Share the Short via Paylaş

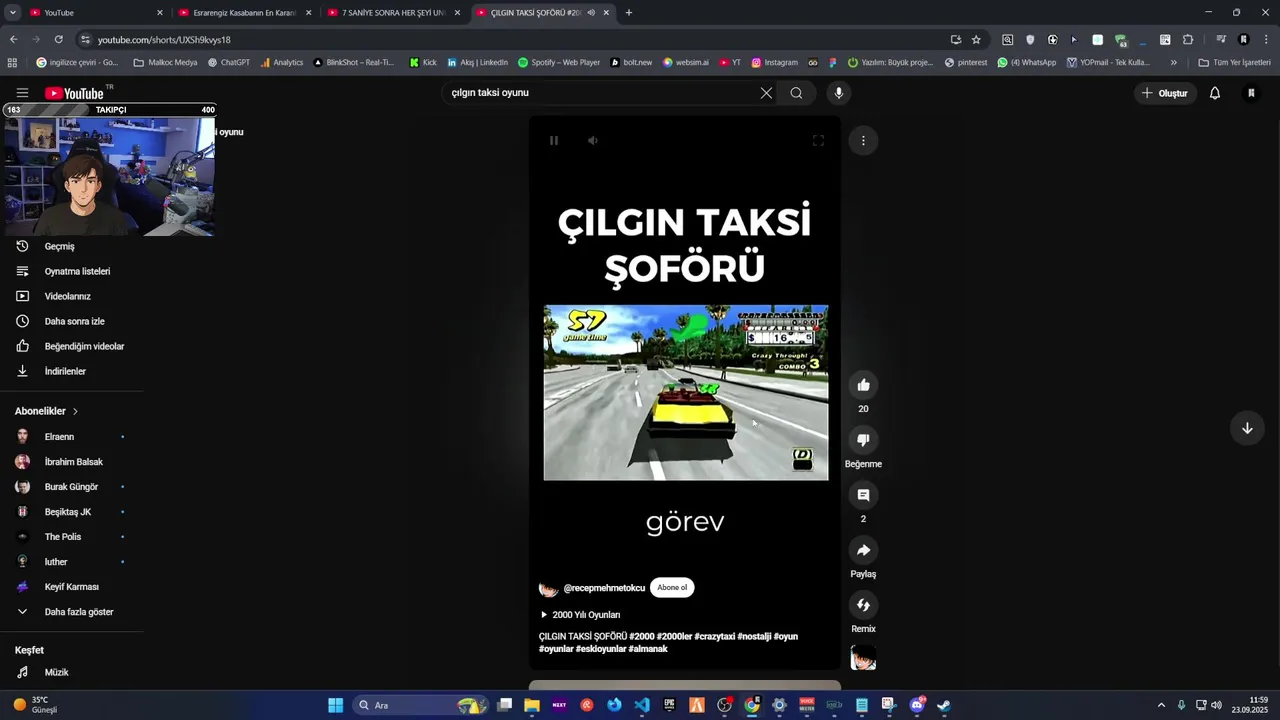pyautogui.click(x=863, y=550)
